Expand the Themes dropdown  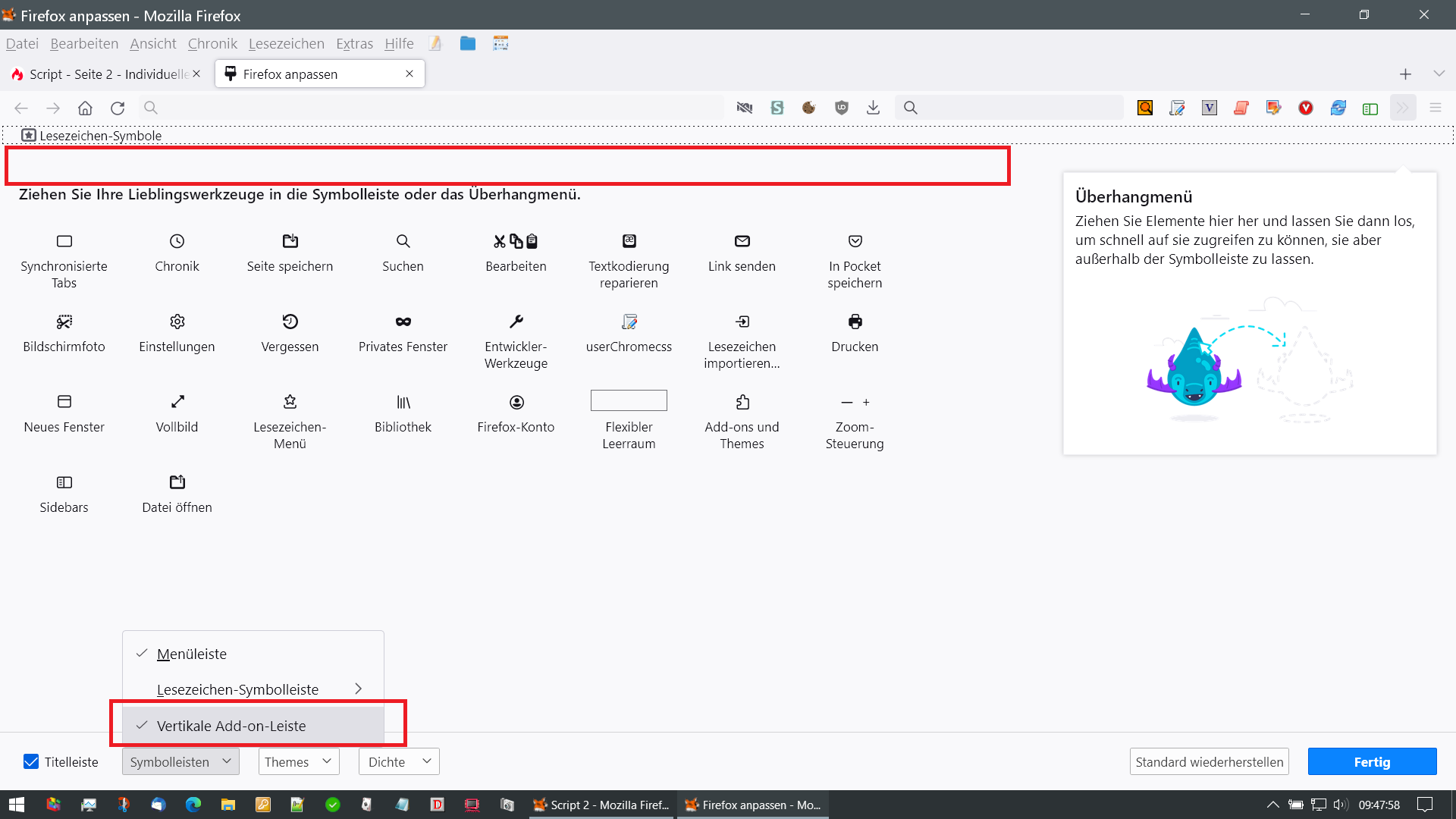[298, 761]
